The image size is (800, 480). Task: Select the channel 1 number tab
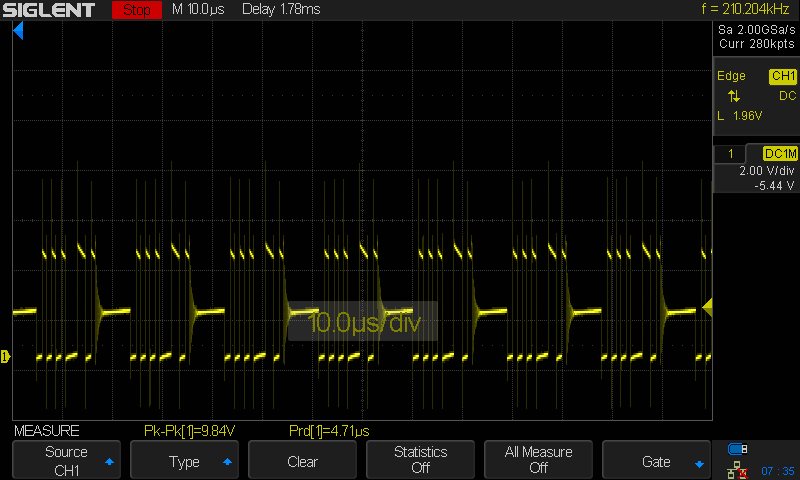(x=730, y=154)
